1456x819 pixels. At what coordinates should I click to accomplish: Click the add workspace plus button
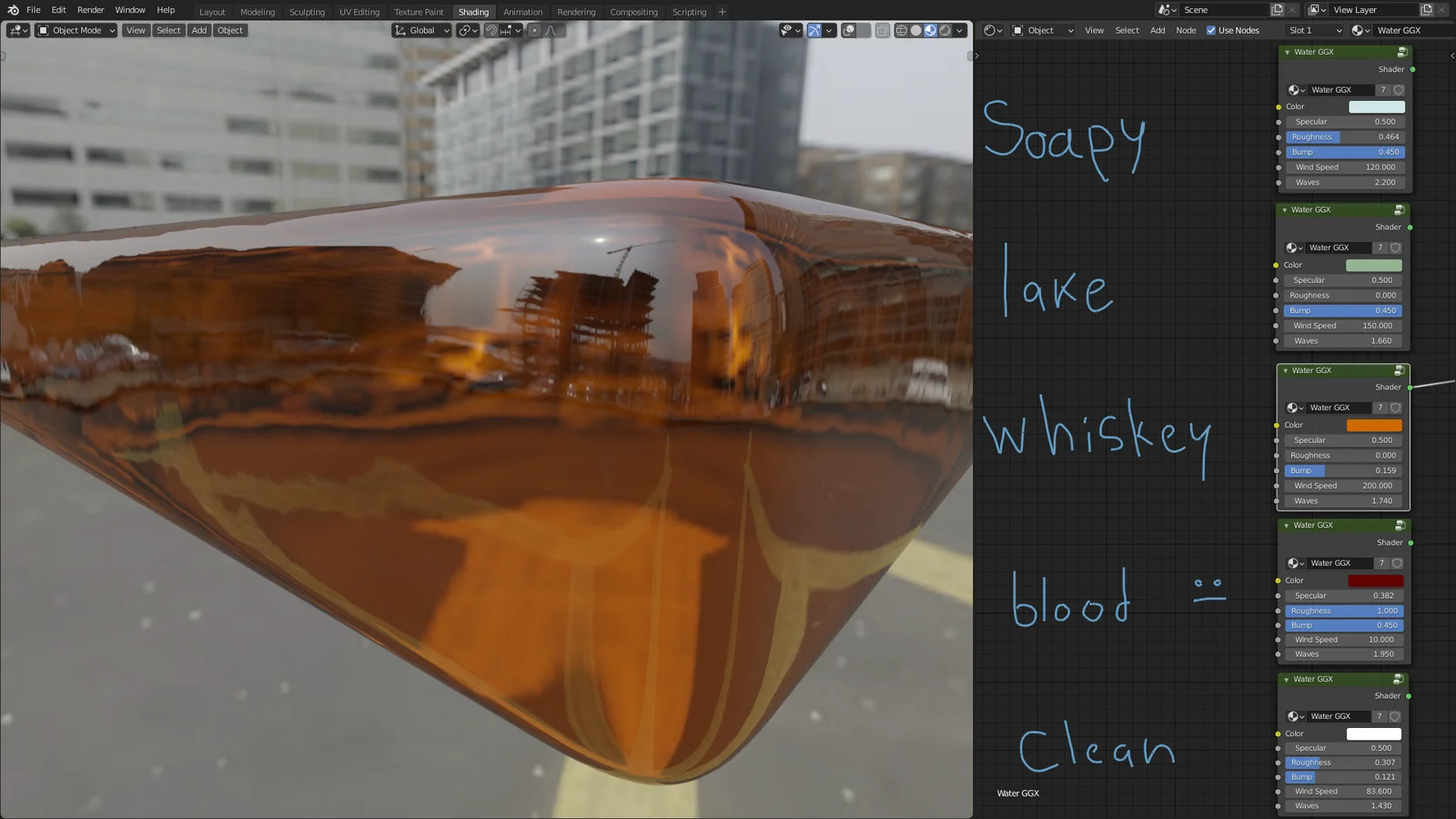721,12
